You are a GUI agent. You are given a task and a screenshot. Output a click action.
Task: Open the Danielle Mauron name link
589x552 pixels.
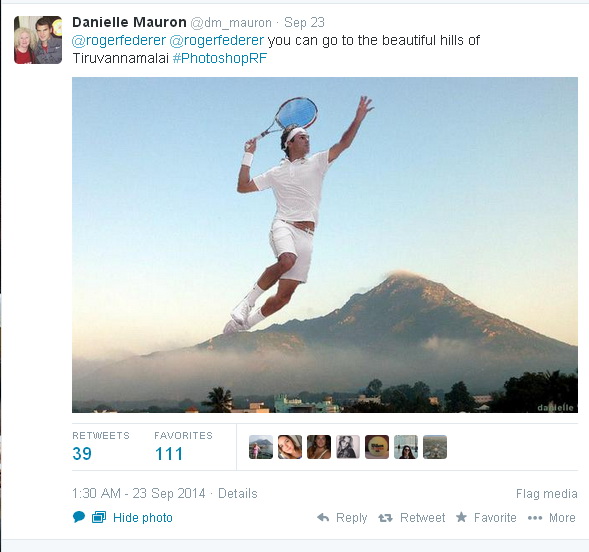pos(129,22)
